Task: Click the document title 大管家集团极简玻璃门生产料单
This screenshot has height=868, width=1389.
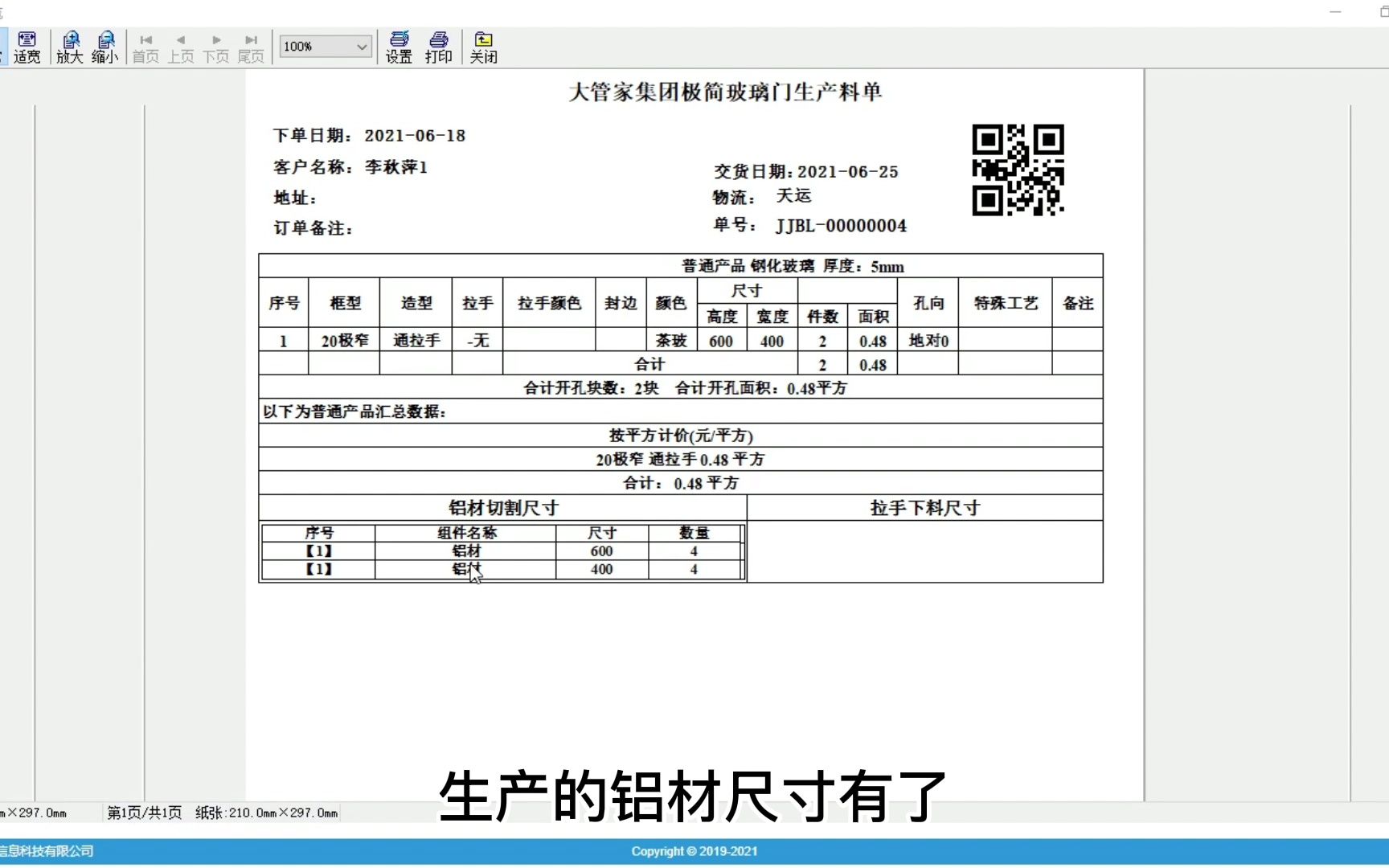Action: pos(725,92)
